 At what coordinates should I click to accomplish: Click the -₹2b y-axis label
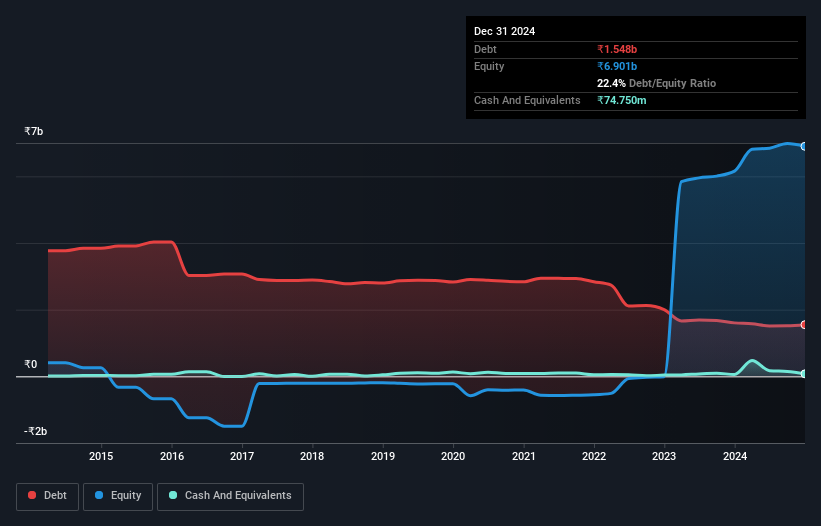tap(35, 431)
